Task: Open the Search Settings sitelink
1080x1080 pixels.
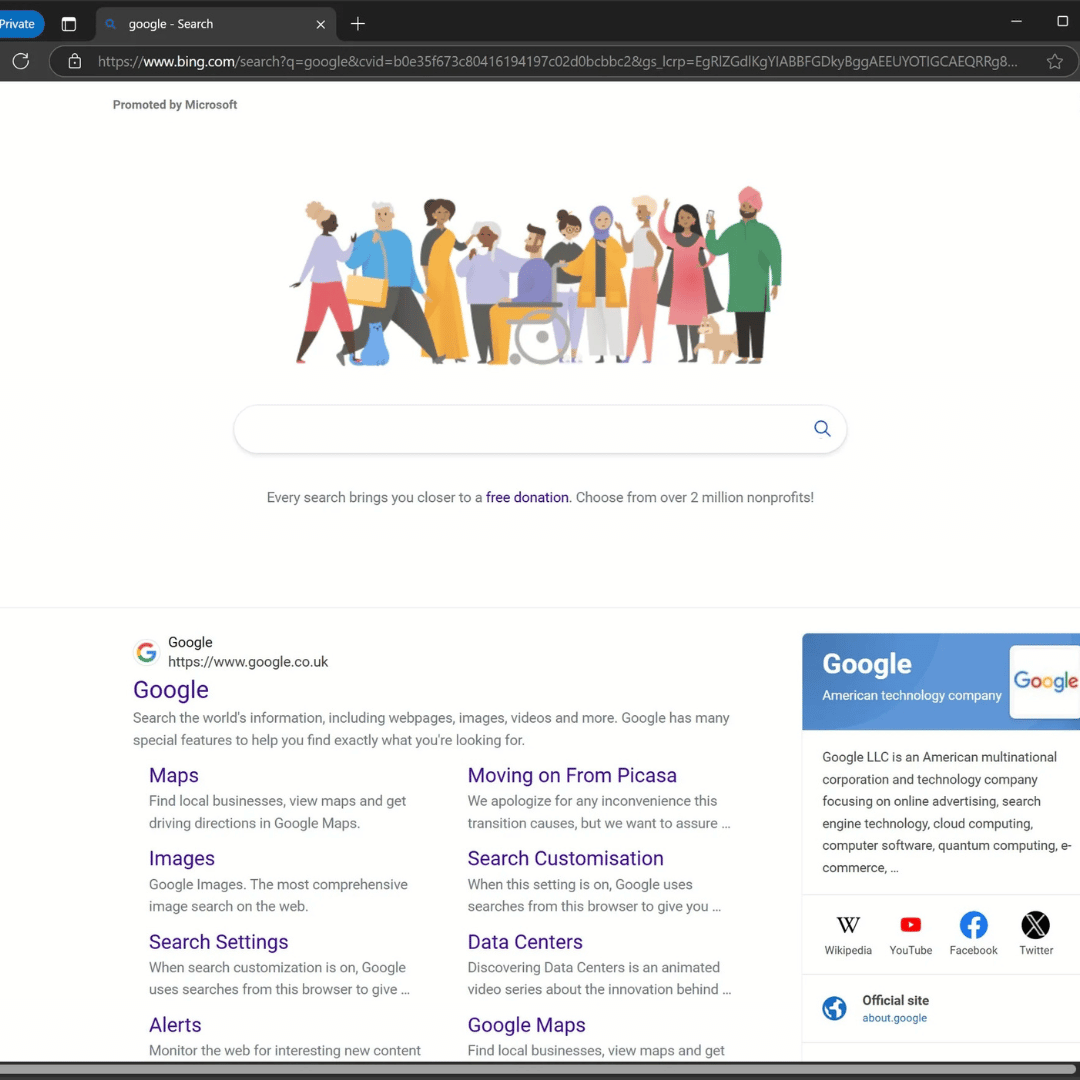Action: pos(218,942)
